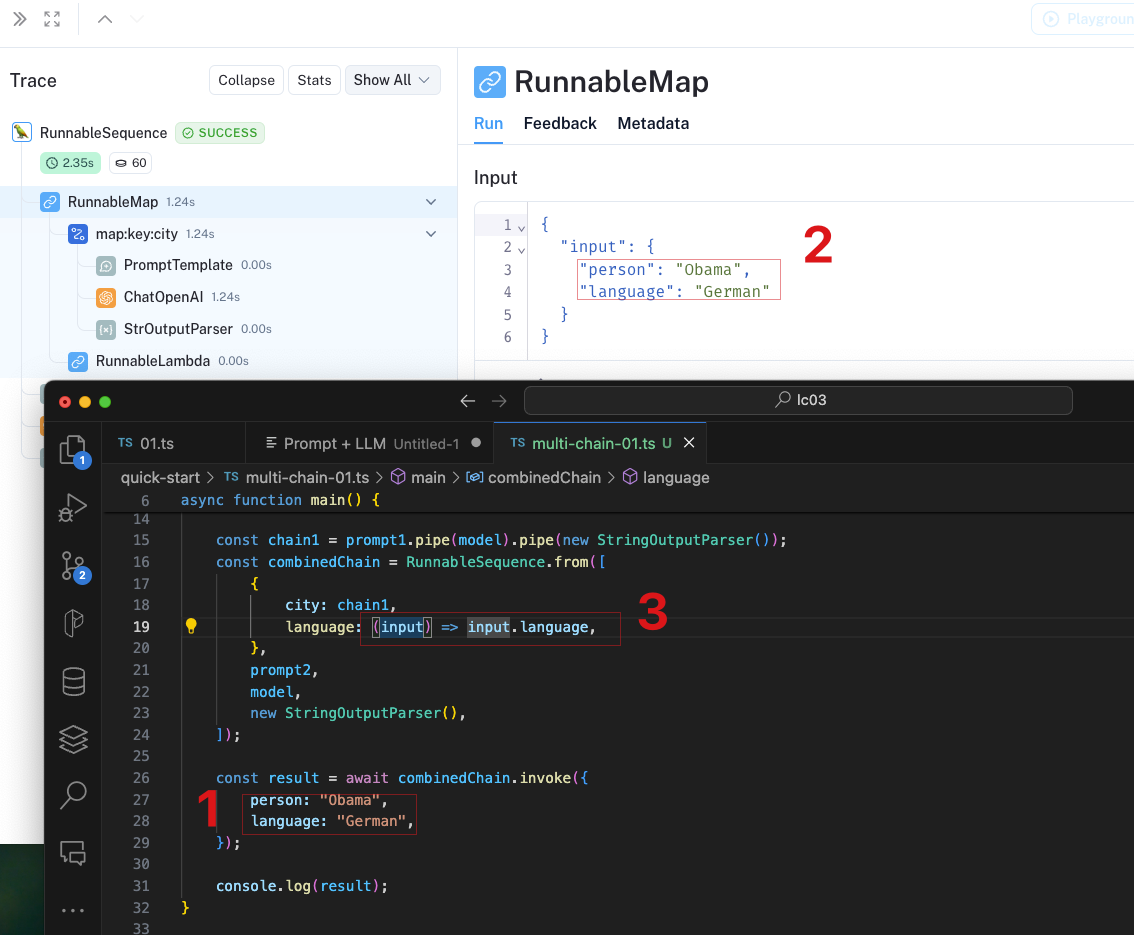Close the multi-chain-01.ts tab
This screenshot has width=1134, height=935.
(x=689, y=443)
